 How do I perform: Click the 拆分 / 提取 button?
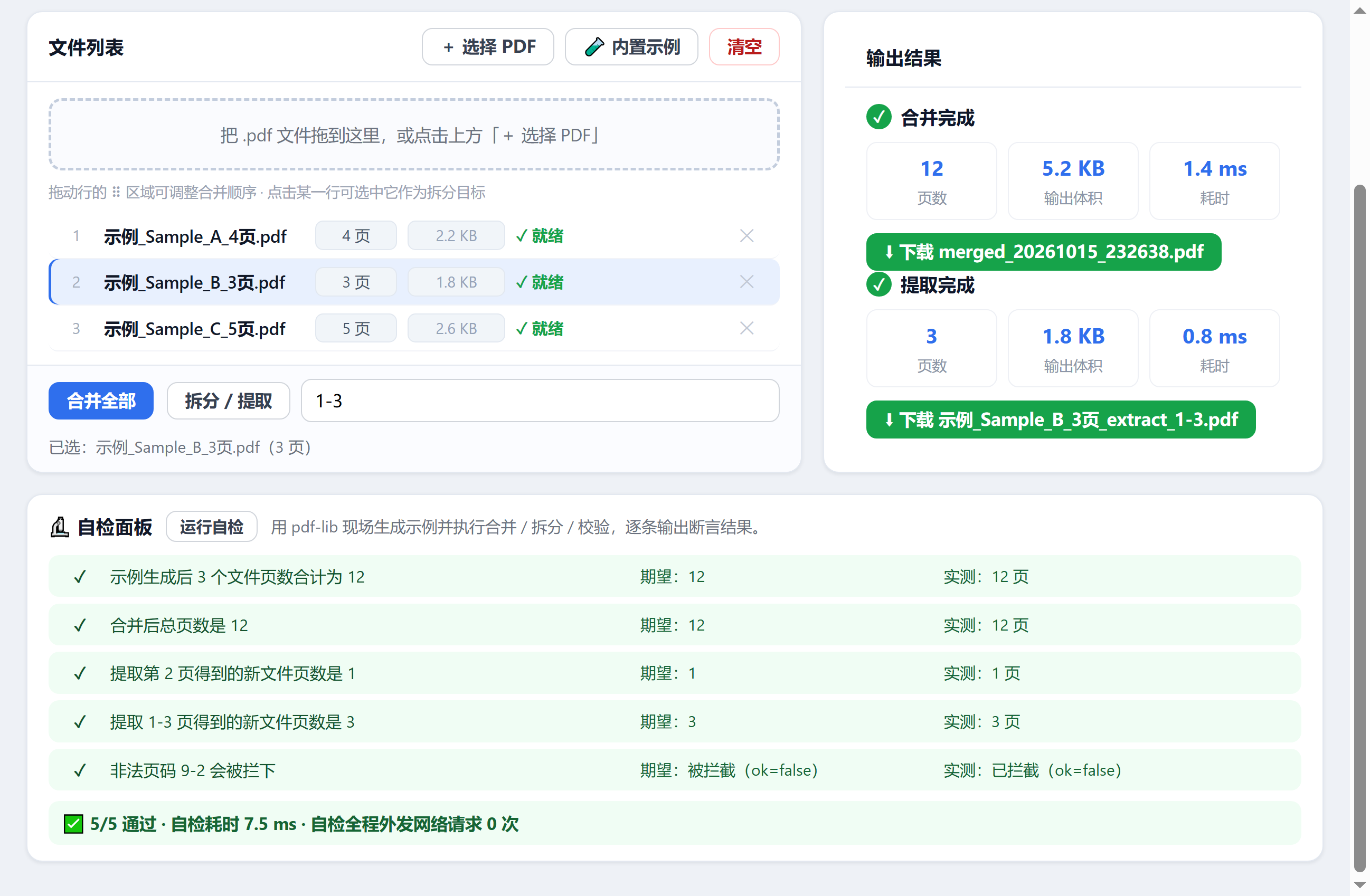(x=228, y=401)
